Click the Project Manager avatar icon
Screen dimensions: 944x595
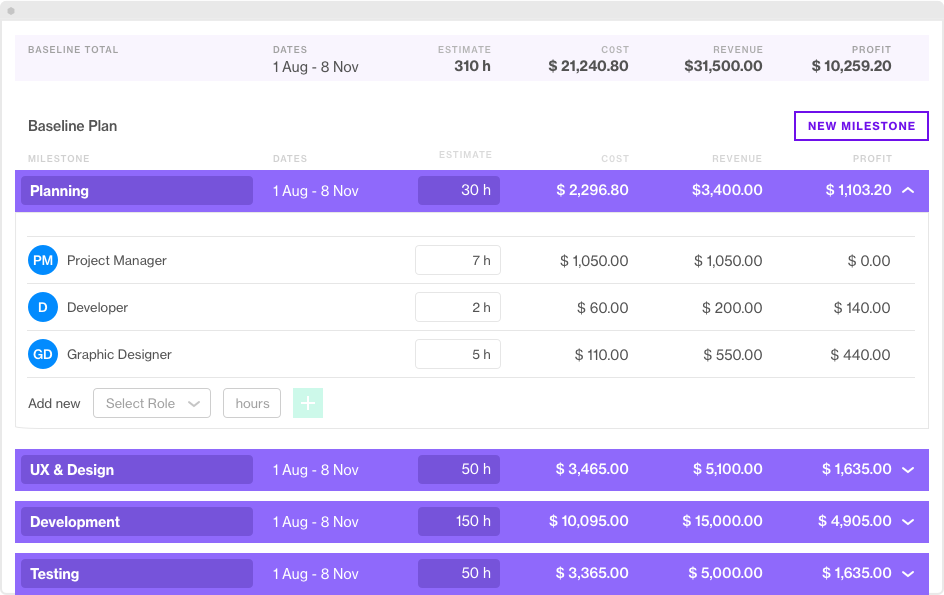[x=41, y=260]
